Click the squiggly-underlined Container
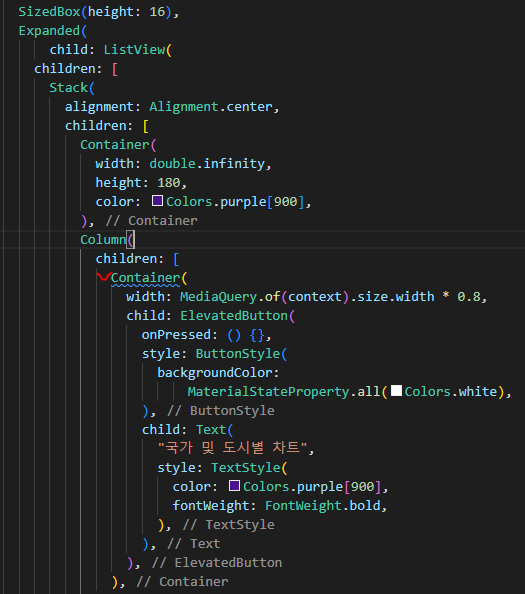 [x=145, y=278]
